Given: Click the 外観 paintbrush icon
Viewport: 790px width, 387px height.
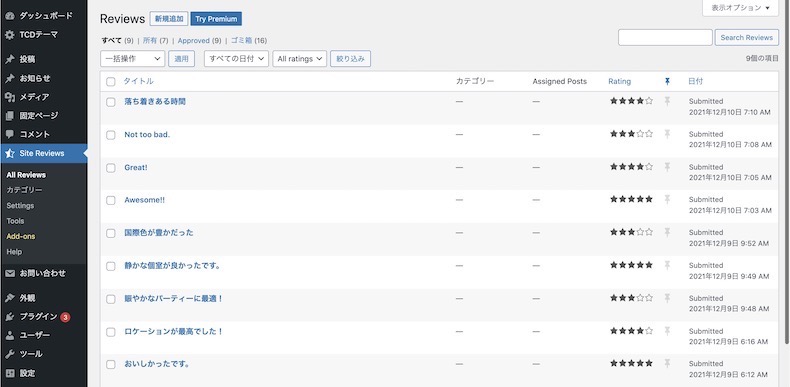Looking at the screenshot, I should click(10, 298).
